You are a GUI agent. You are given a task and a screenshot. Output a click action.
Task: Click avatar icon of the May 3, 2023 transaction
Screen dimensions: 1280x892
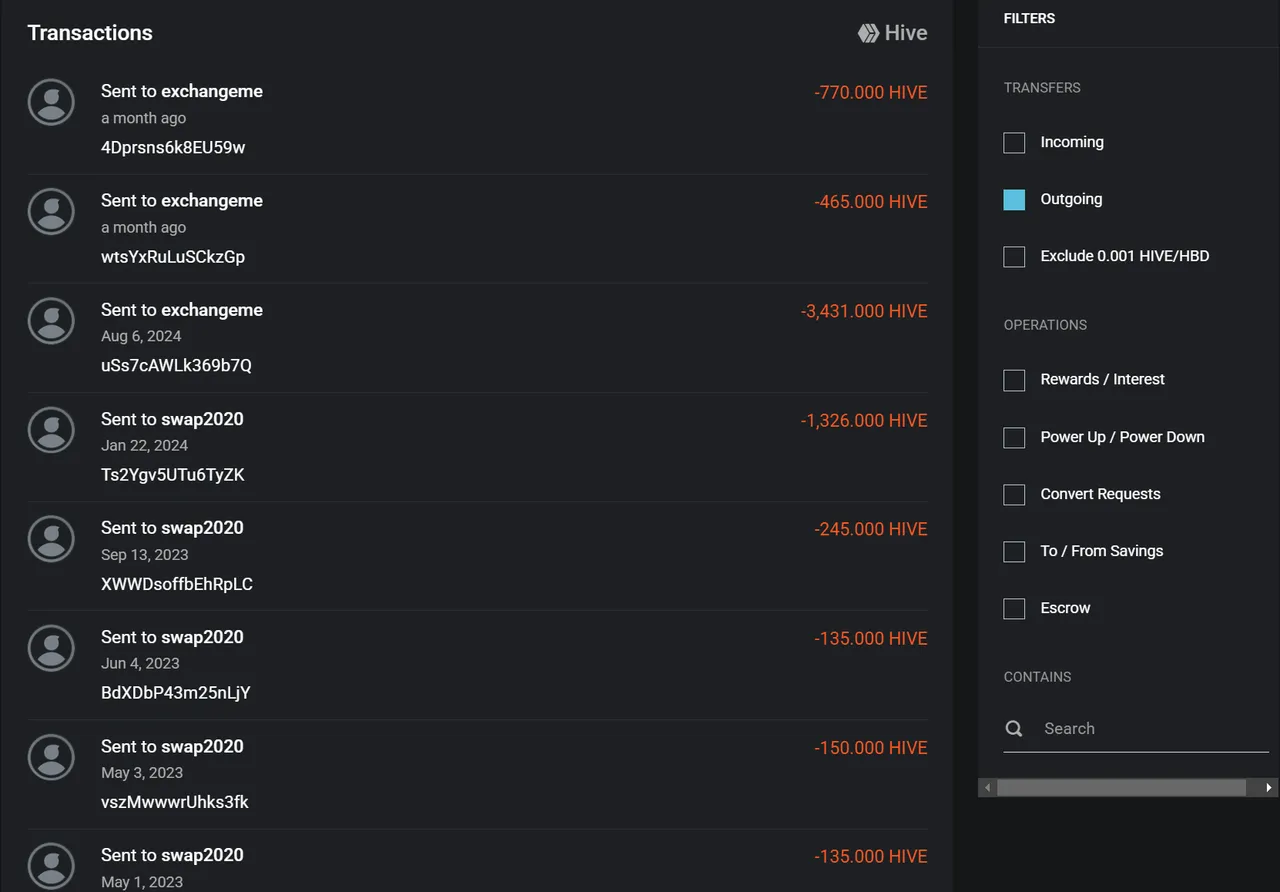point(51,756)
